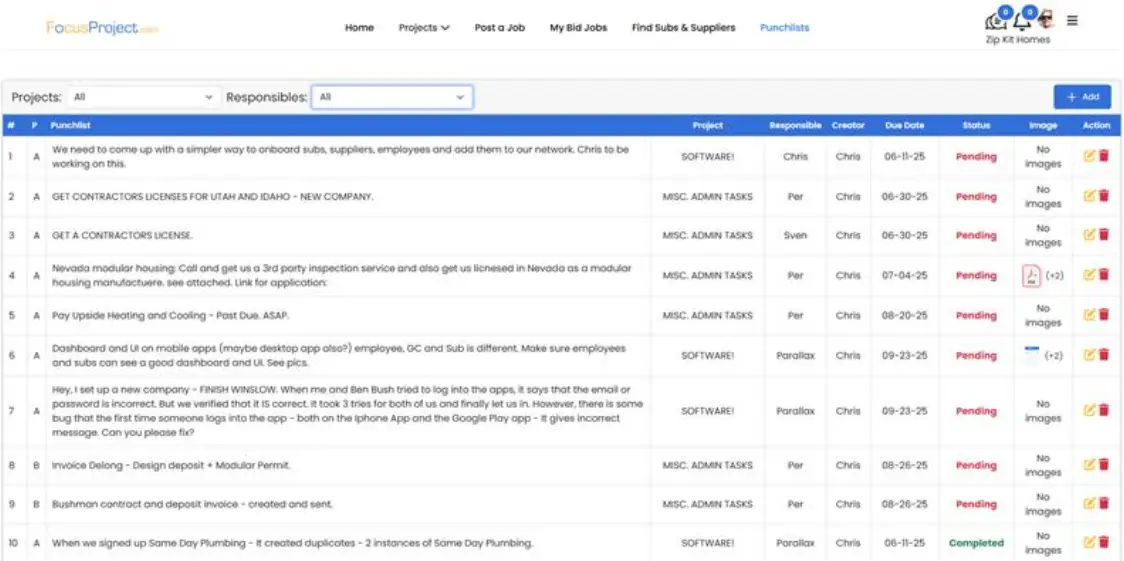
Task: Edit the Invoice Delong punchlist row
Action: [x=1090, y=465]
